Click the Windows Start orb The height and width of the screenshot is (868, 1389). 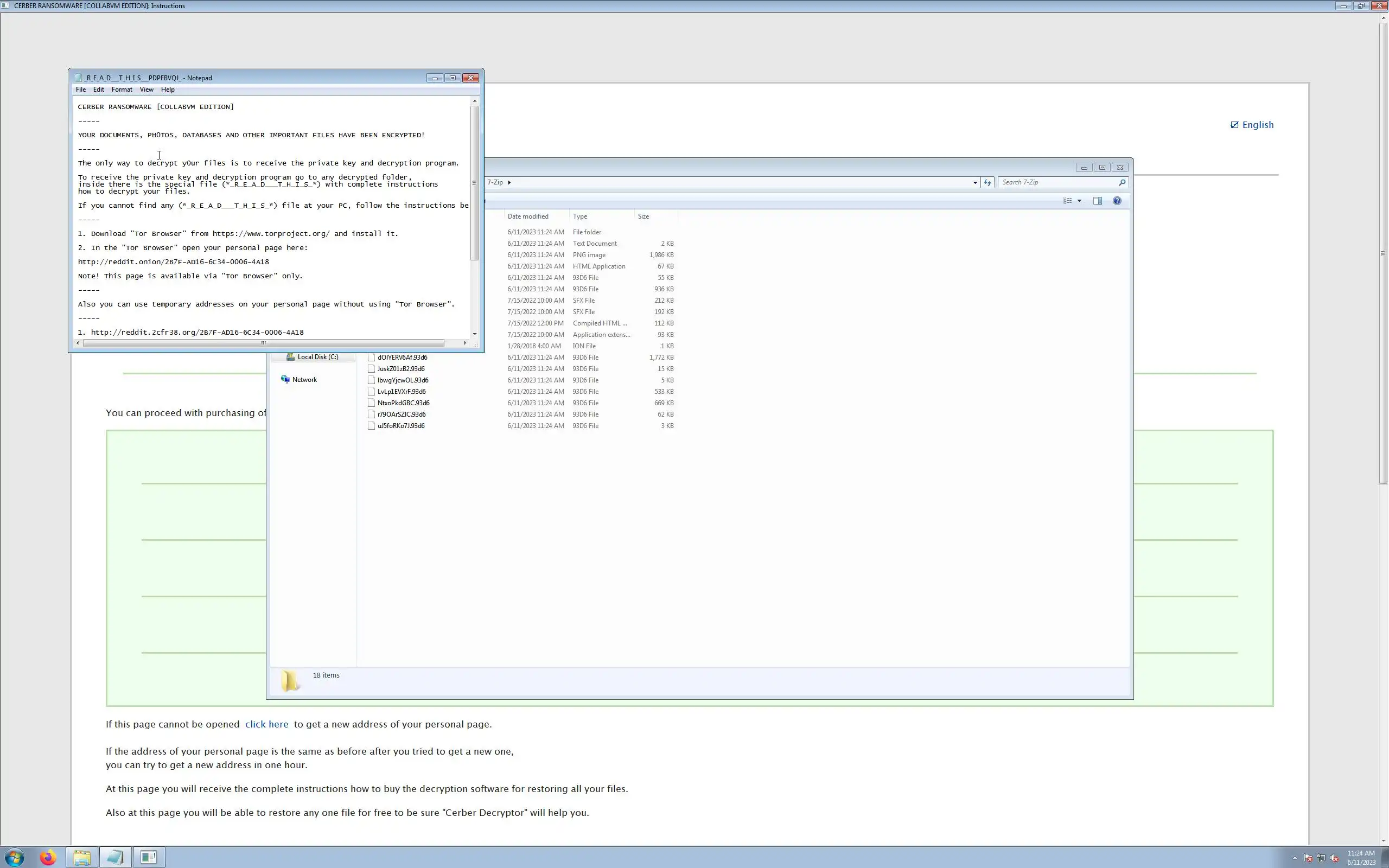tap(15, 858)
